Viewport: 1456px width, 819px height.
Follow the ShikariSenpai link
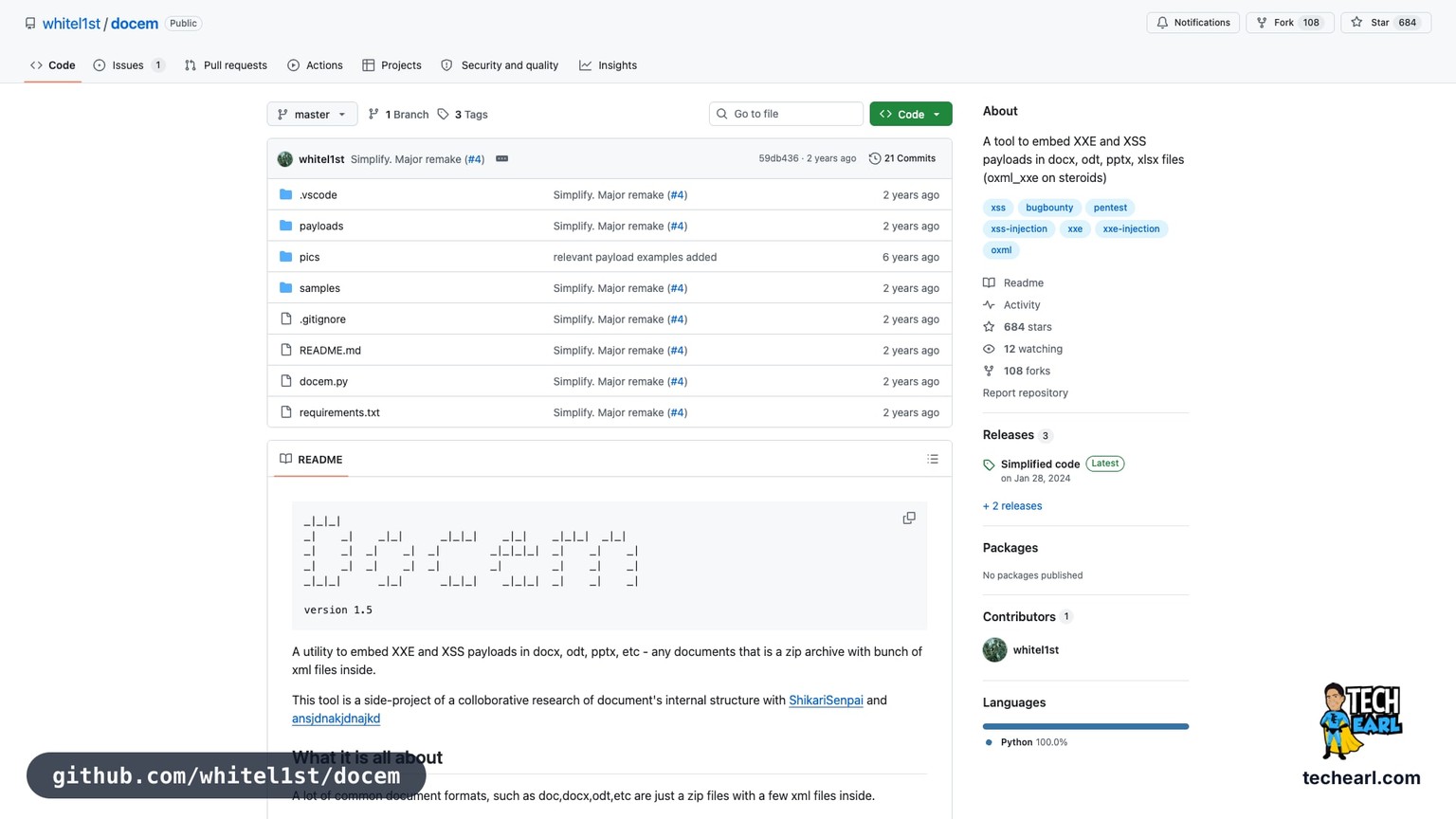click(x=826, y=701)
